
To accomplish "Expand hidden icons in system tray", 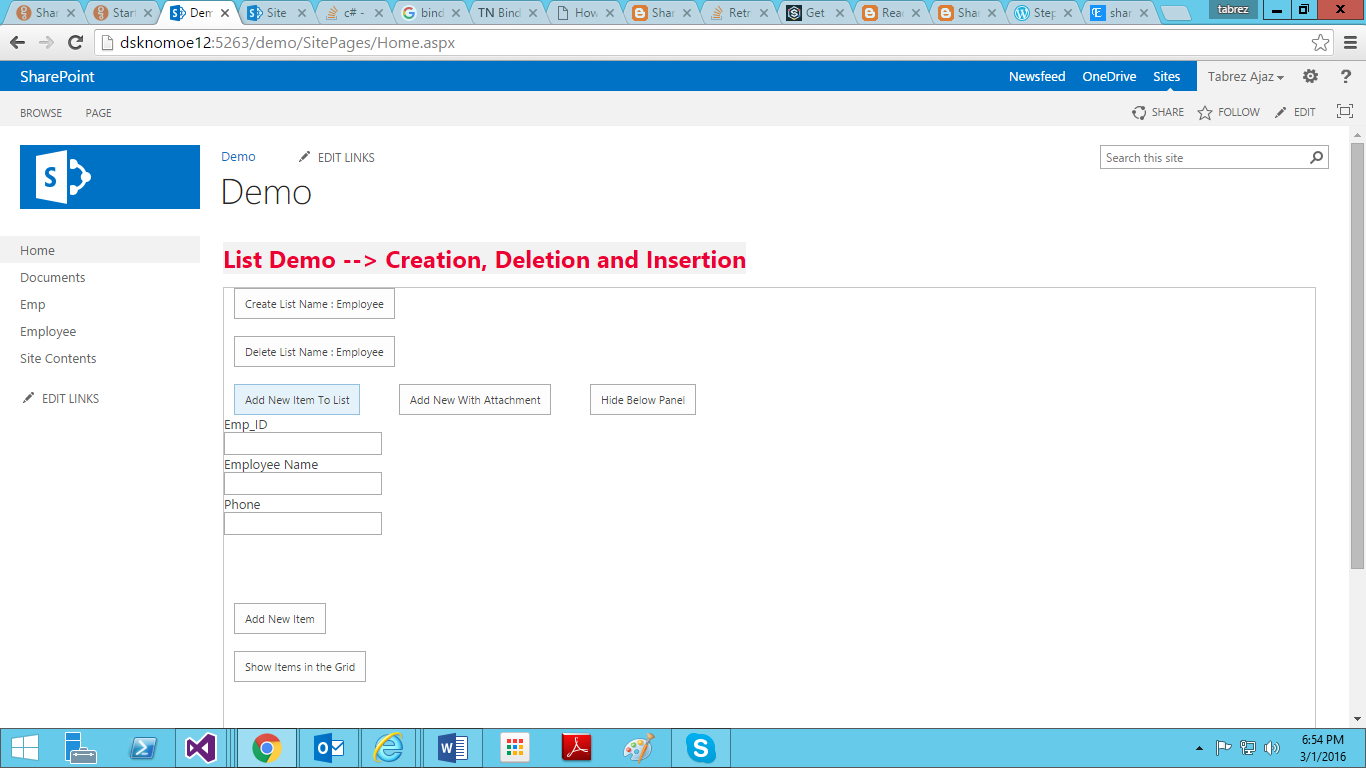I will coord(1197,747).
